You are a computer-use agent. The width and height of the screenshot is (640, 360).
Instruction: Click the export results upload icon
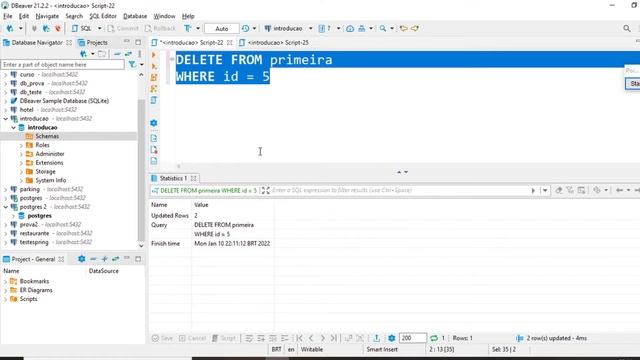[x=377, y=338]
